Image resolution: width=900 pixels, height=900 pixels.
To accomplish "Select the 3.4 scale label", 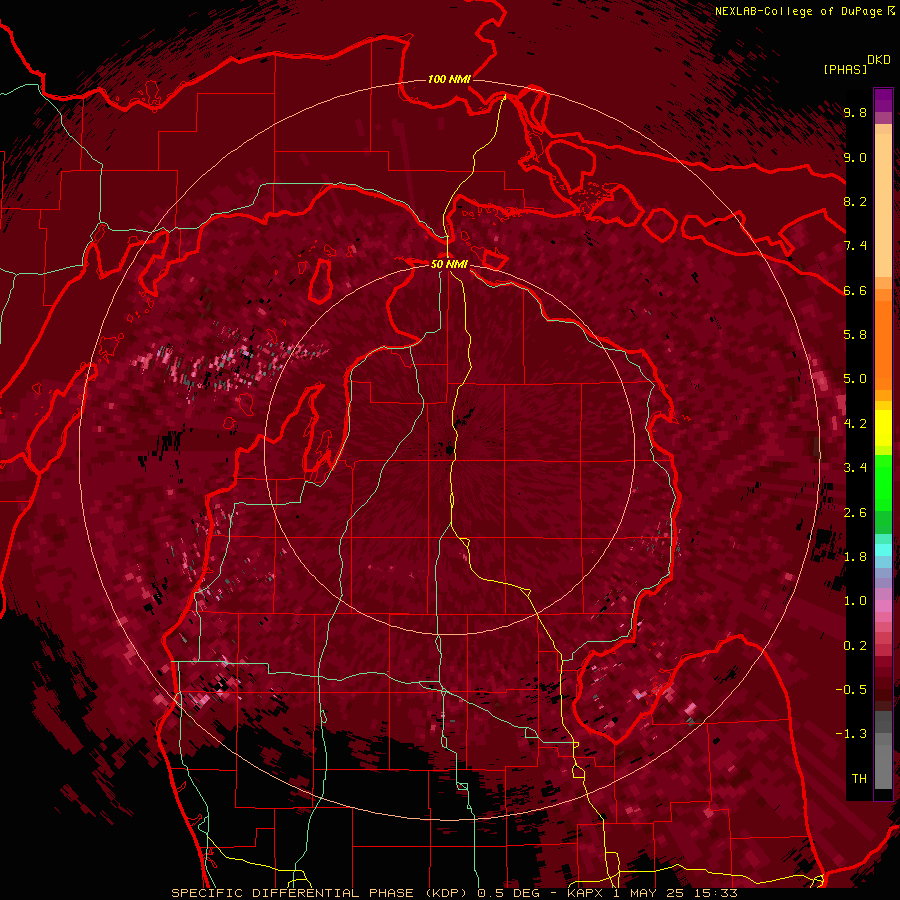I will click(855, 468).
